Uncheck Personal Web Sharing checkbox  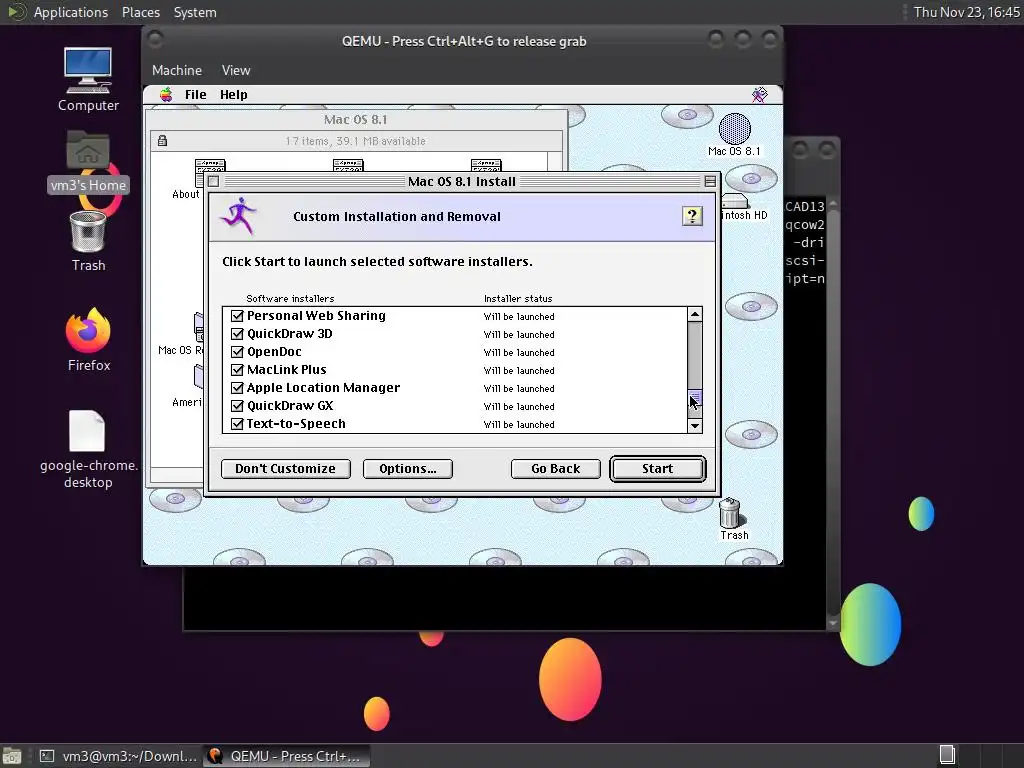click(237, 316)
